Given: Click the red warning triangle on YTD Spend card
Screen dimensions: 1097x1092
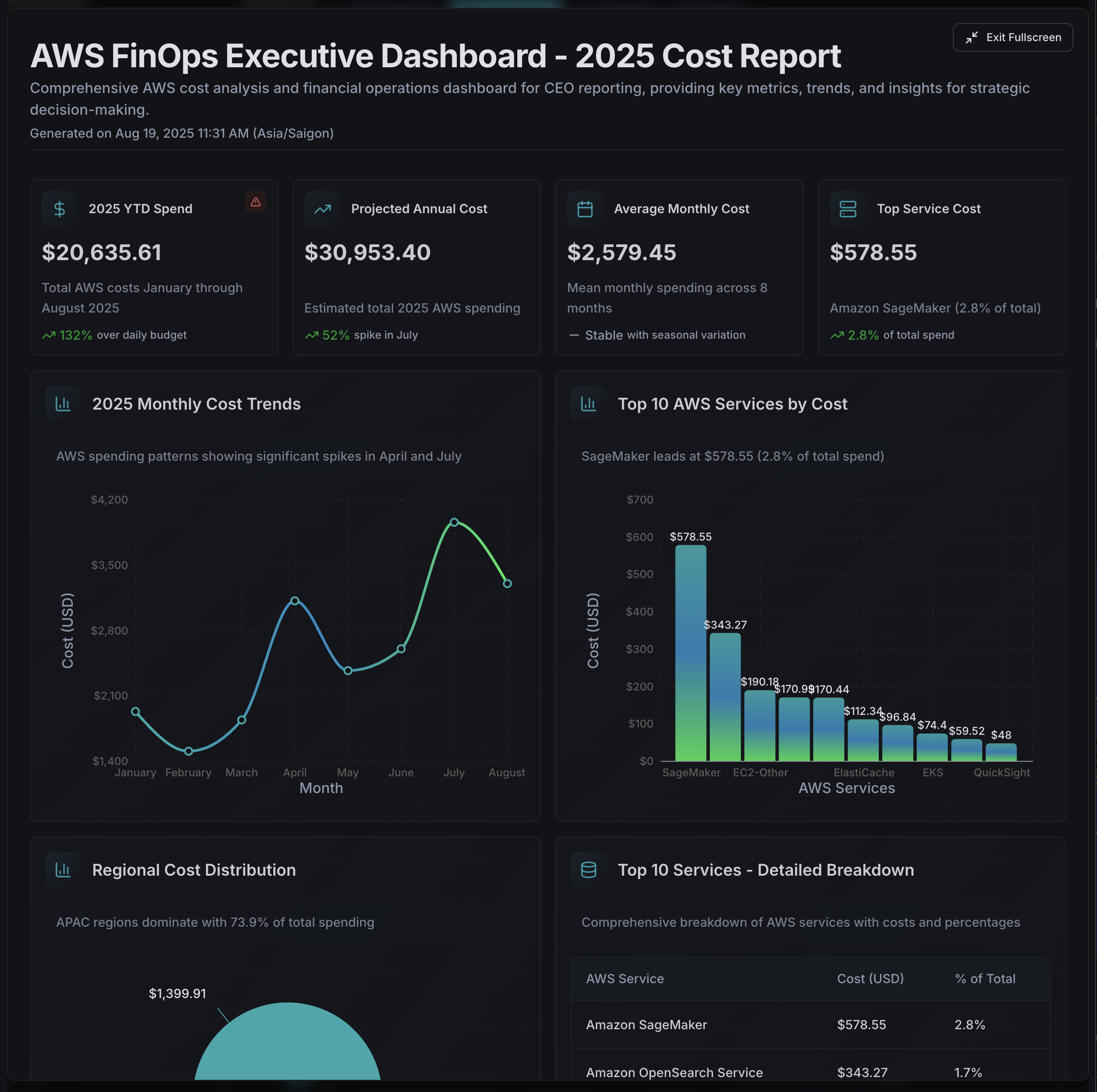Looking at the screenshot, I should click(256, 202).
